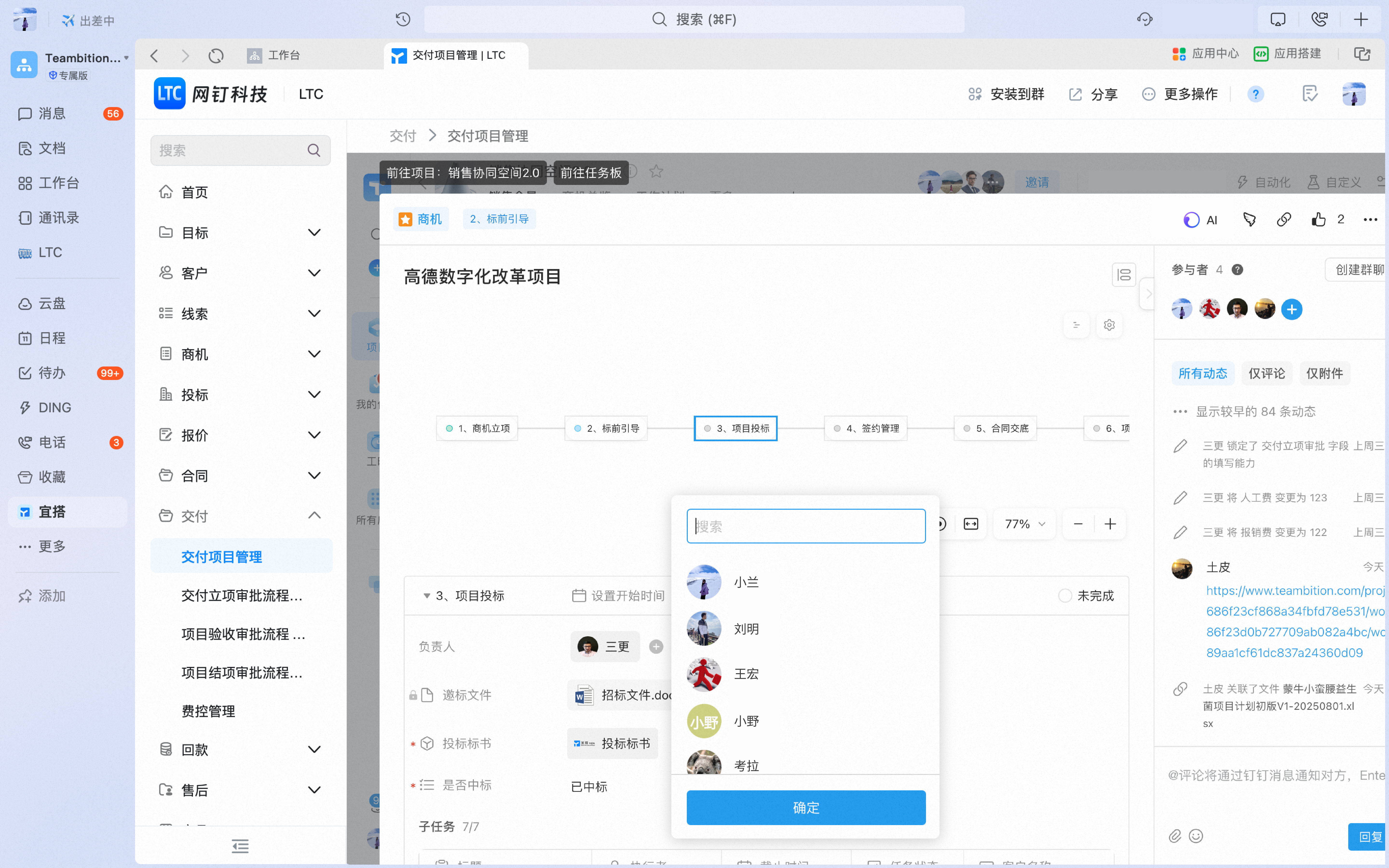Click the AI assistant icon
This screenshot has width=1389, height=868.
tap(1201, 220)
